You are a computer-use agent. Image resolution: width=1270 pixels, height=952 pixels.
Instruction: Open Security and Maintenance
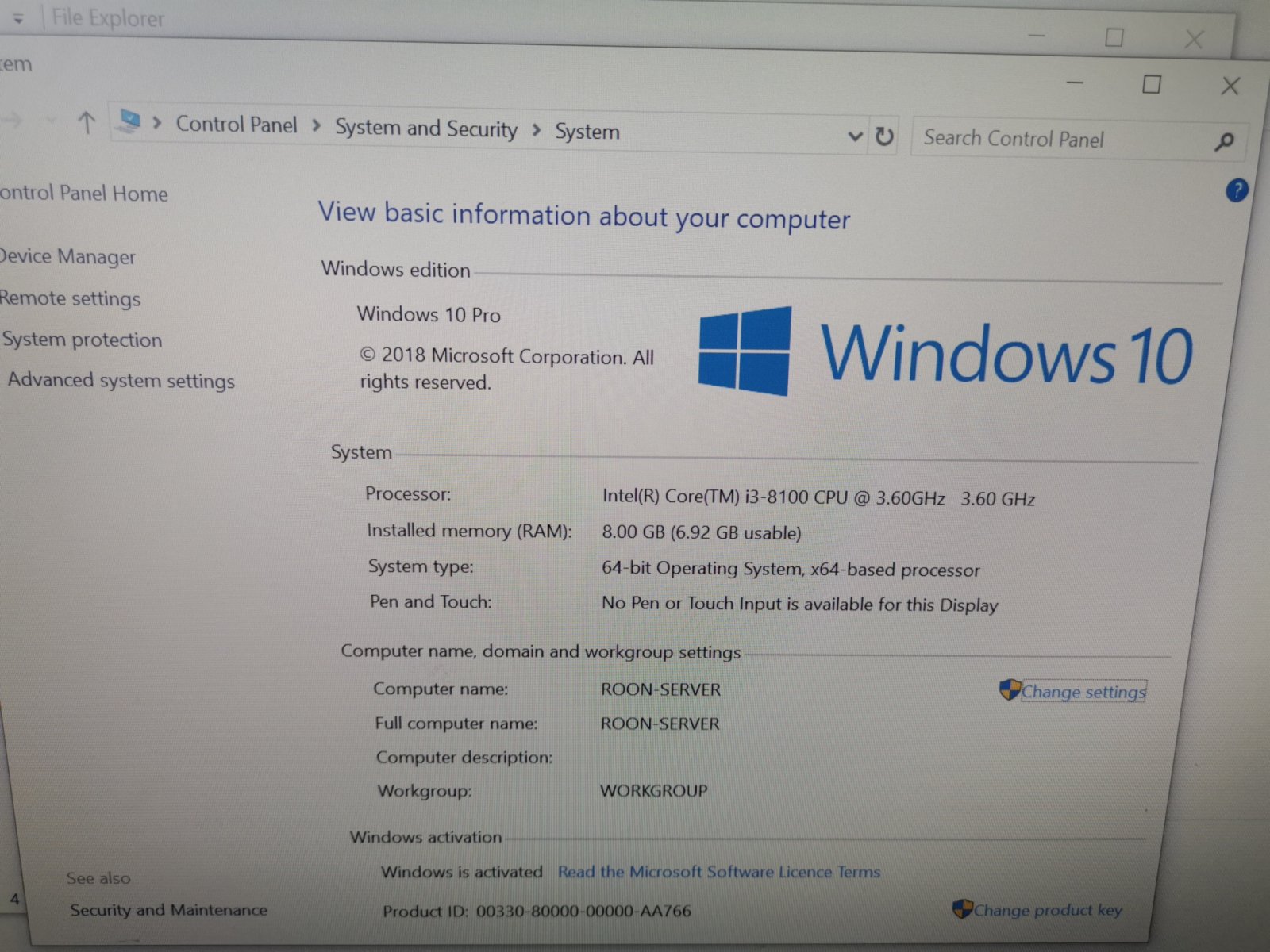pos(168,910)
